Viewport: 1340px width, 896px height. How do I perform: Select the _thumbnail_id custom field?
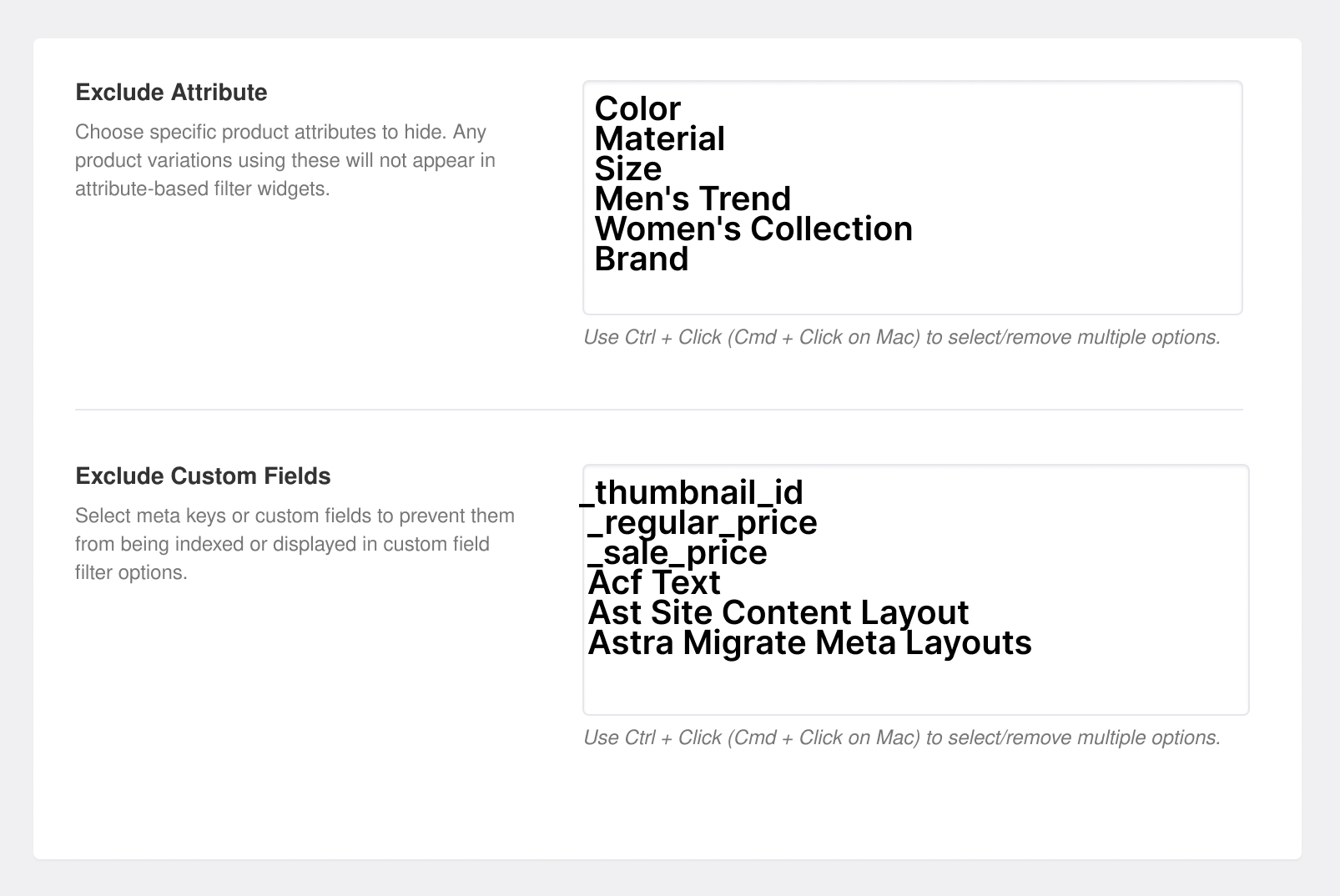pos(693,494)
